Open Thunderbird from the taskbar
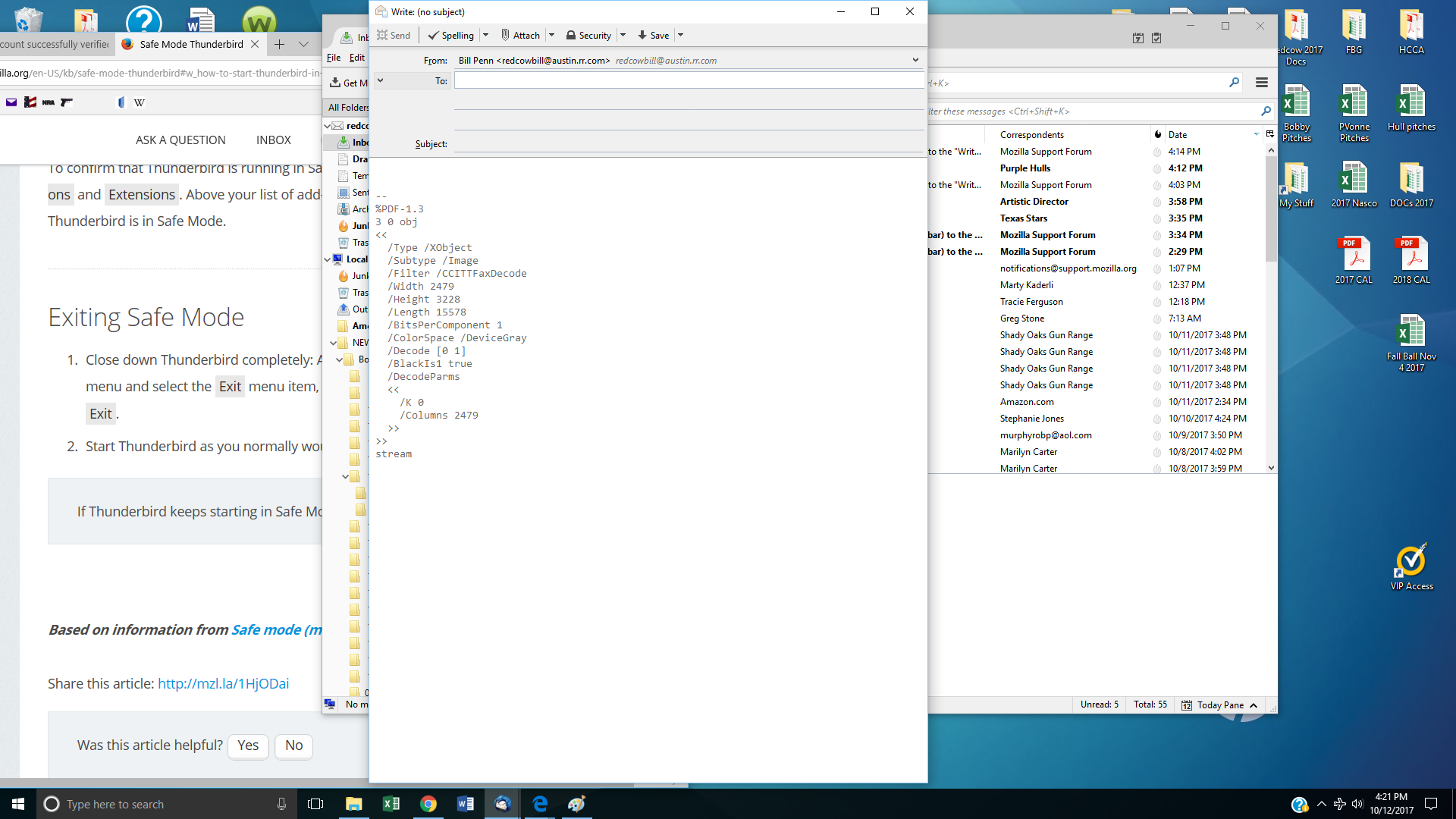1456x819 pixels. 502,803
